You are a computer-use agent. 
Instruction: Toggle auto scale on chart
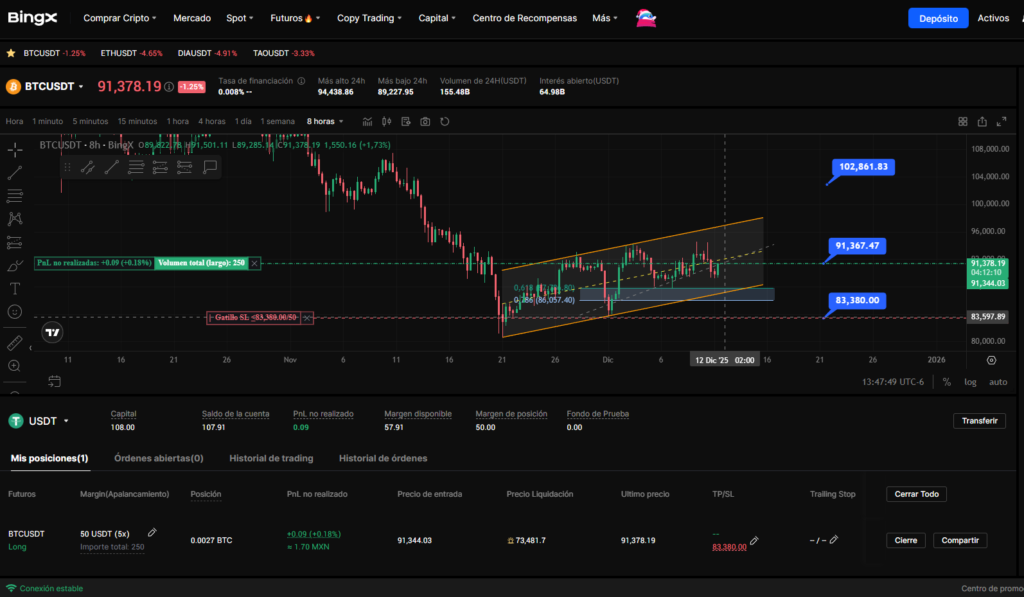point(998,382)
